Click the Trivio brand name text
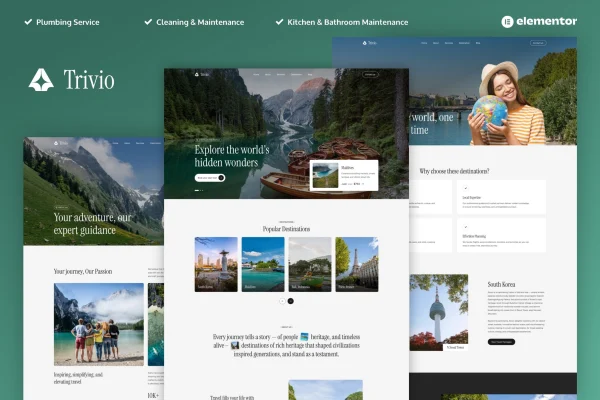600x400 pixels. point(89,80)
